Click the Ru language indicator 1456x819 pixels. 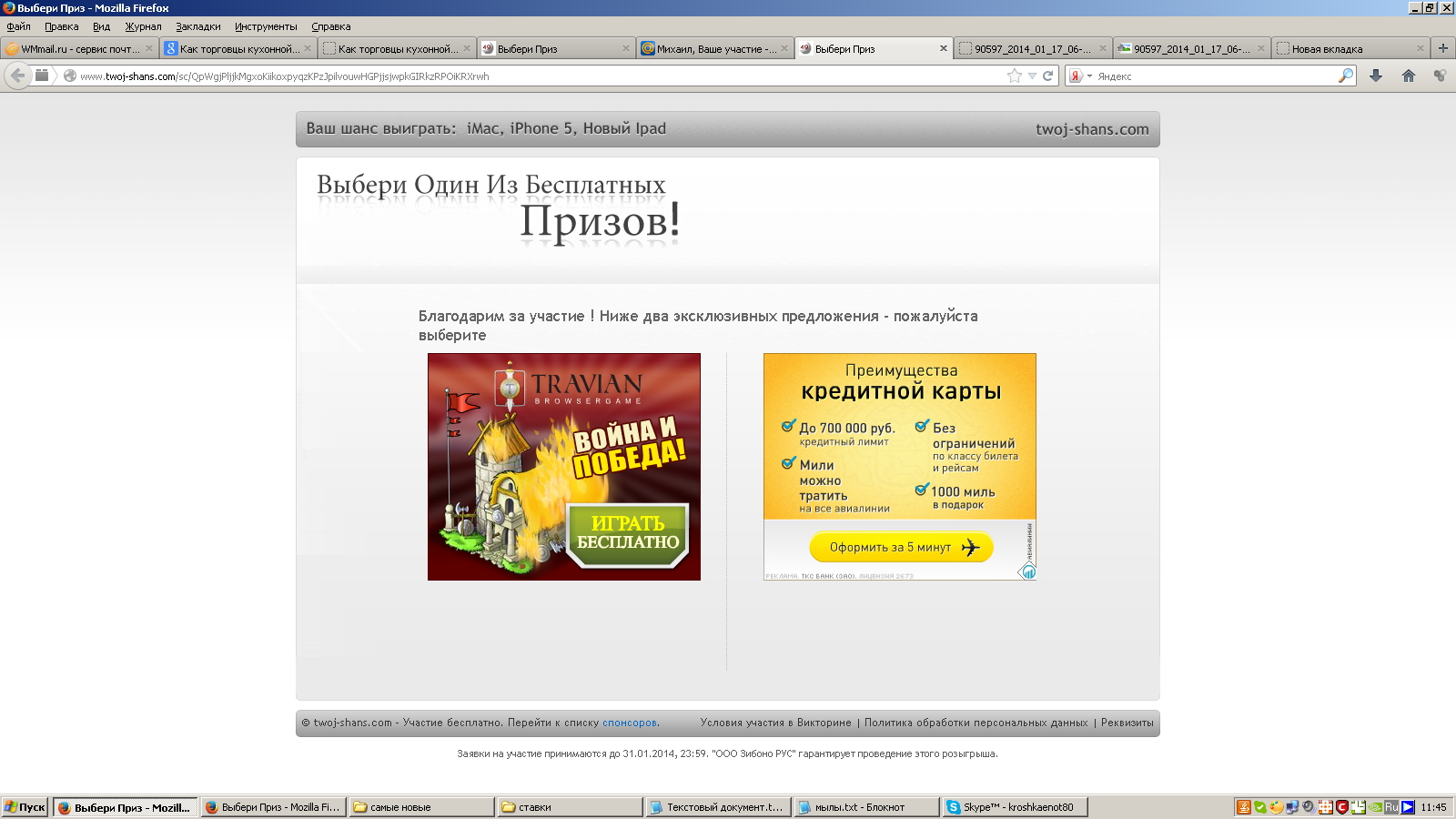point(1391,807)
